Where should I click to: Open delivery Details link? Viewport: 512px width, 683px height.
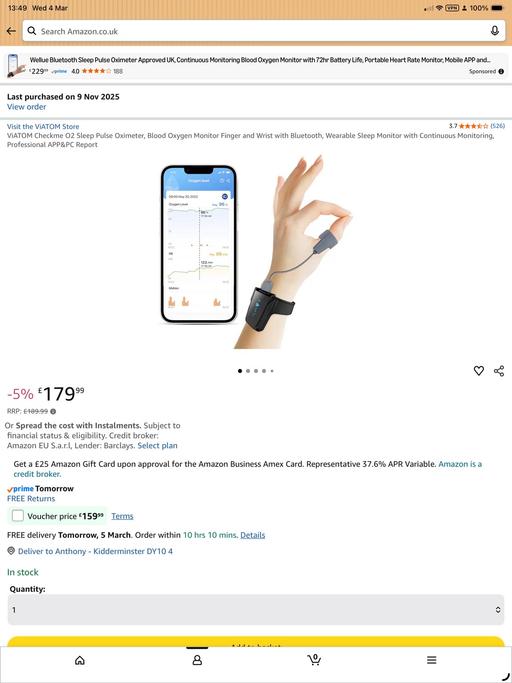click(x=253, y=535)
